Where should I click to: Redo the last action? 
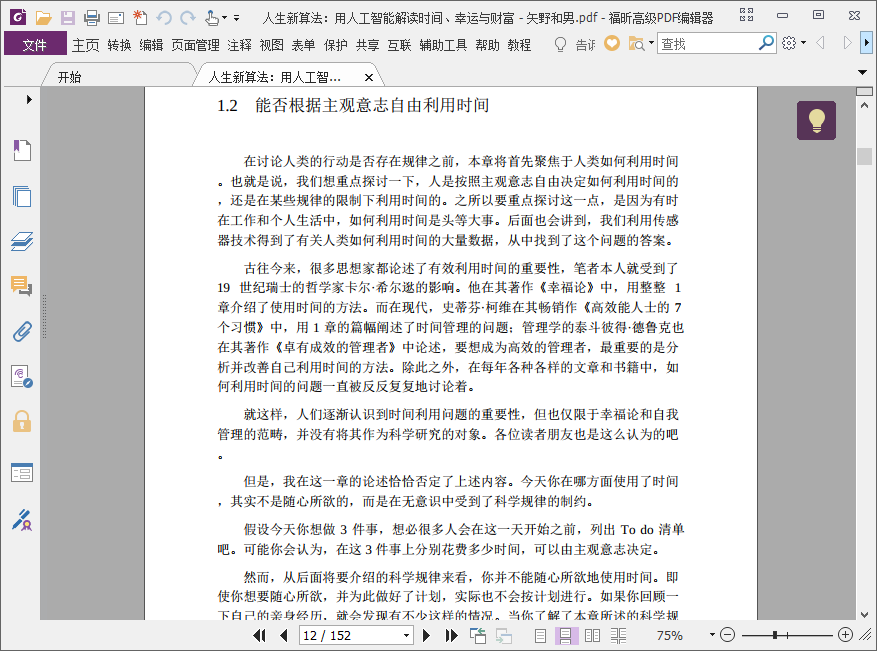[x=188, y=18]
